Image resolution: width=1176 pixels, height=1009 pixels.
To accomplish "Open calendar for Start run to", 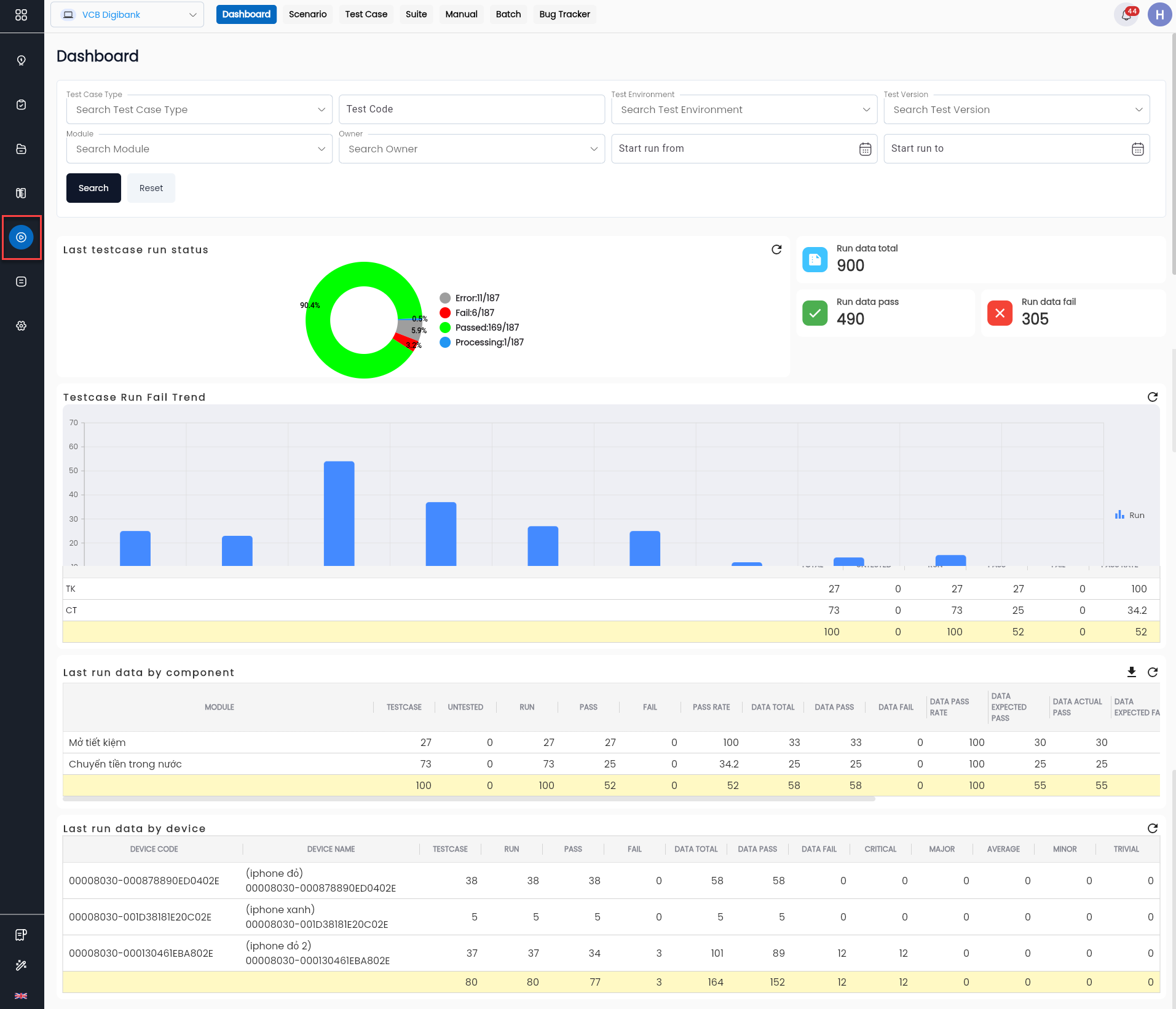I will coord(1138,149).
